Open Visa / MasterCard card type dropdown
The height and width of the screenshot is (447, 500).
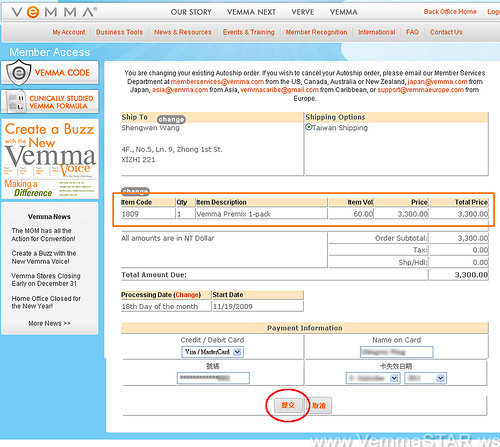point(213,352)
